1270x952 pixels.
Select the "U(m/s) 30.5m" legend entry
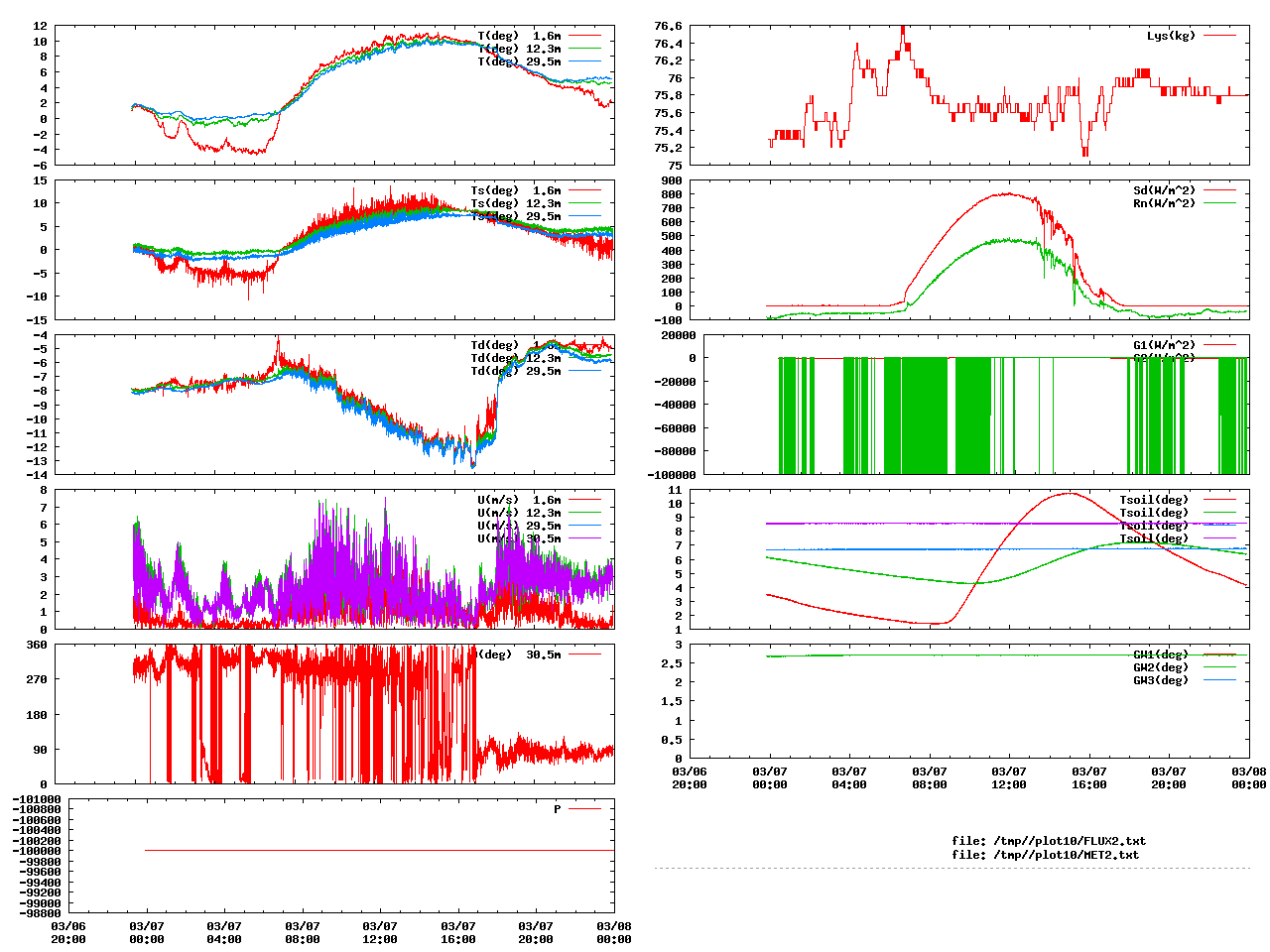(x=519, y=538)
